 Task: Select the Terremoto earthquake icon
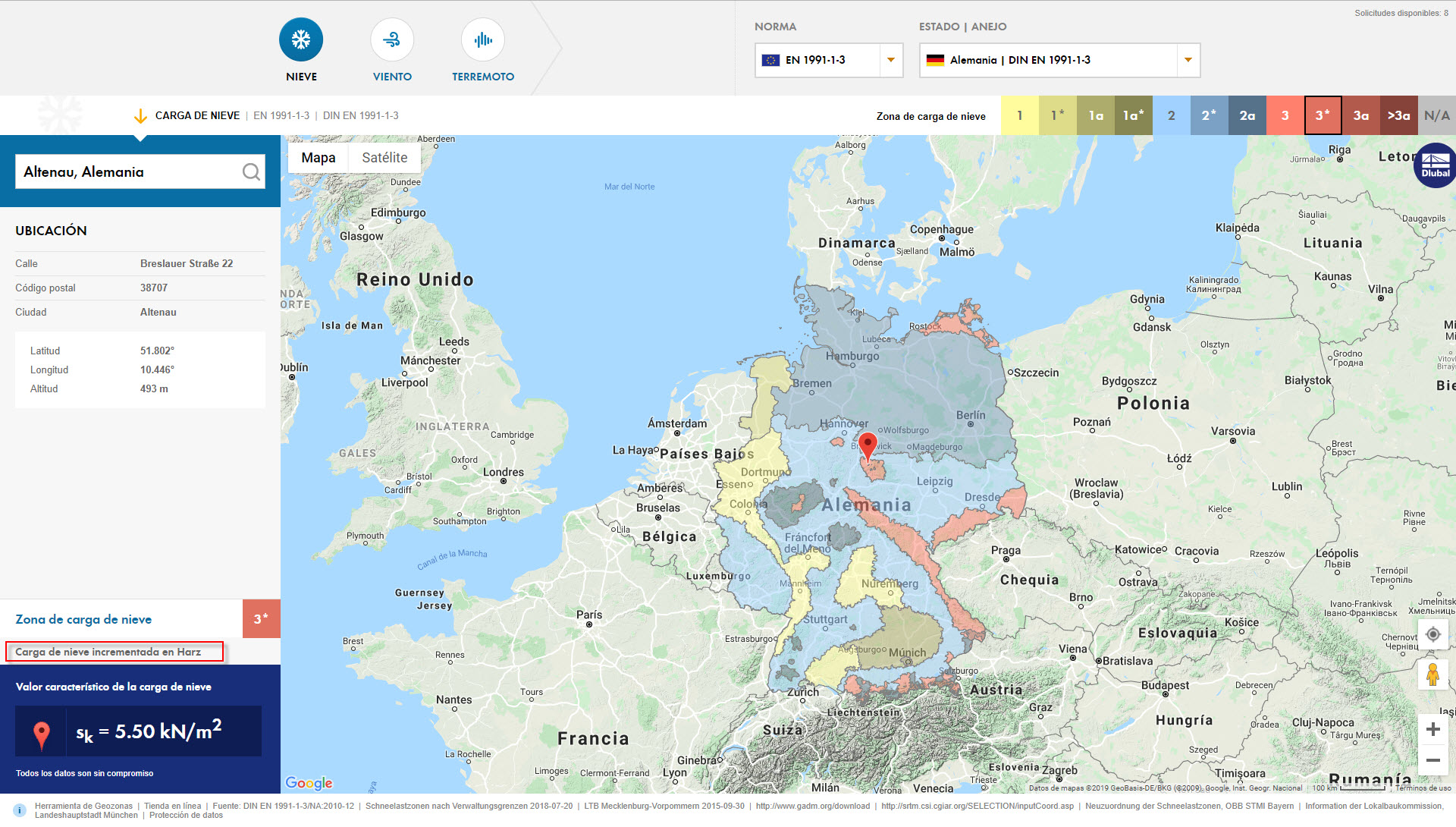[x=483, y=39]
